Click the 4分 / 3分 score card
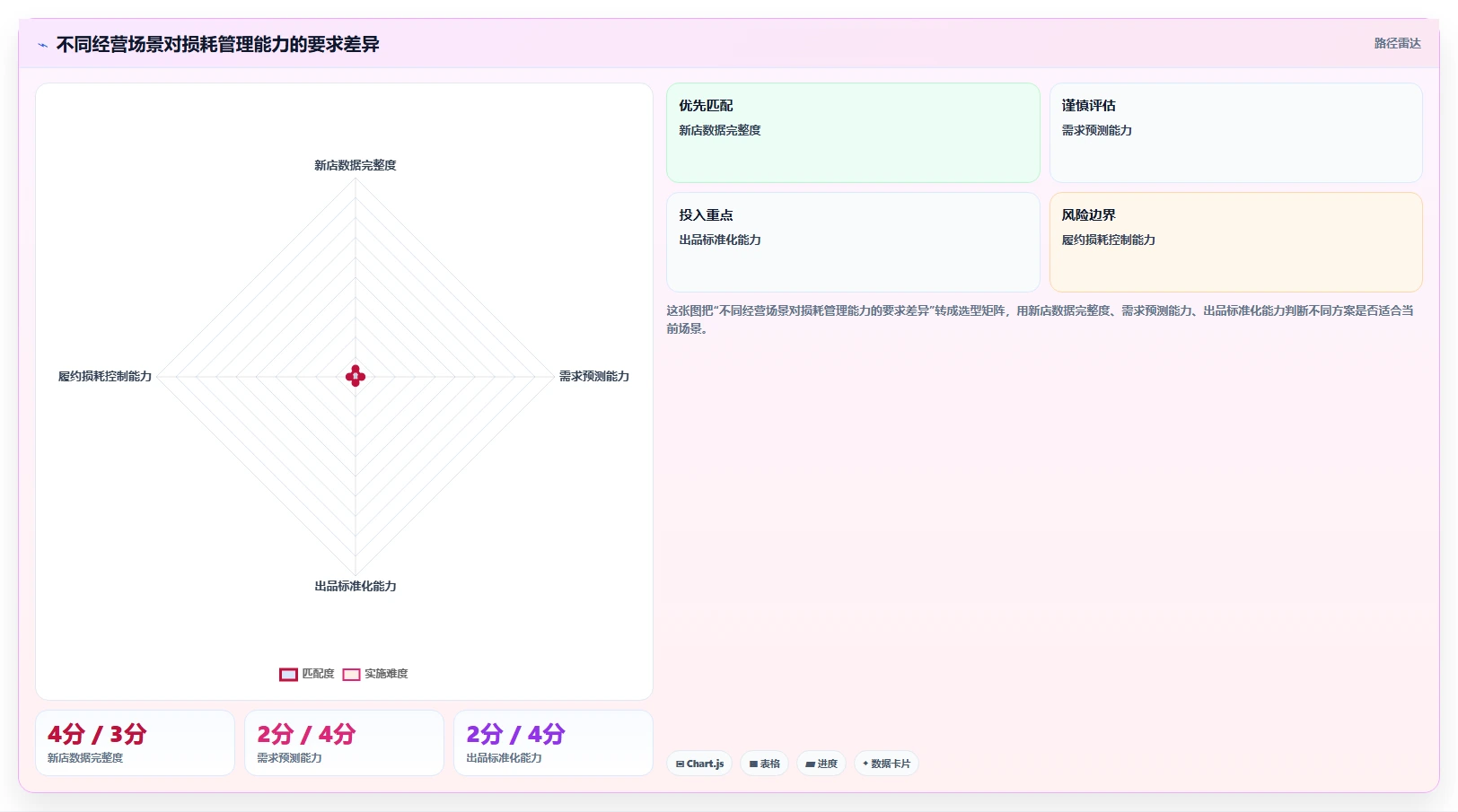 (x=135, y=743)
